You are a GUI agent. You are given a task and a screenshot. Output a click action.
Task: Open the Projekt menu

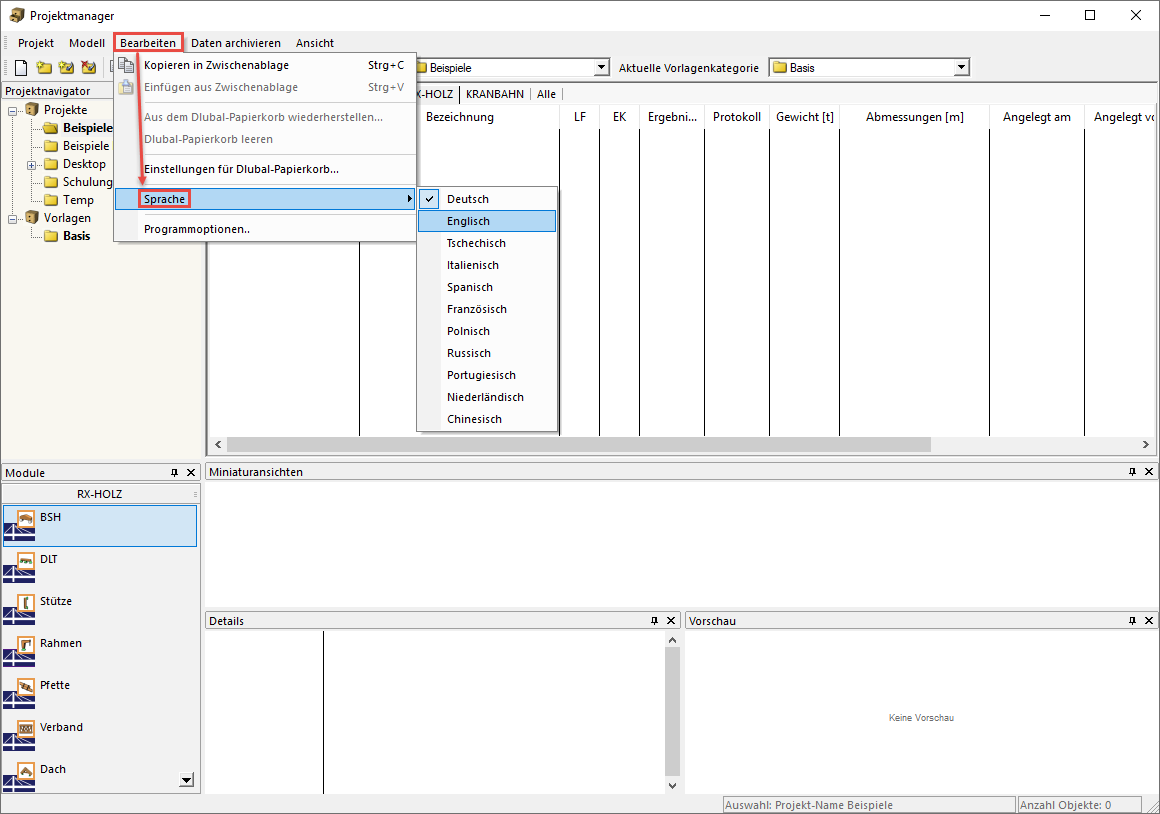pos(36,43)
